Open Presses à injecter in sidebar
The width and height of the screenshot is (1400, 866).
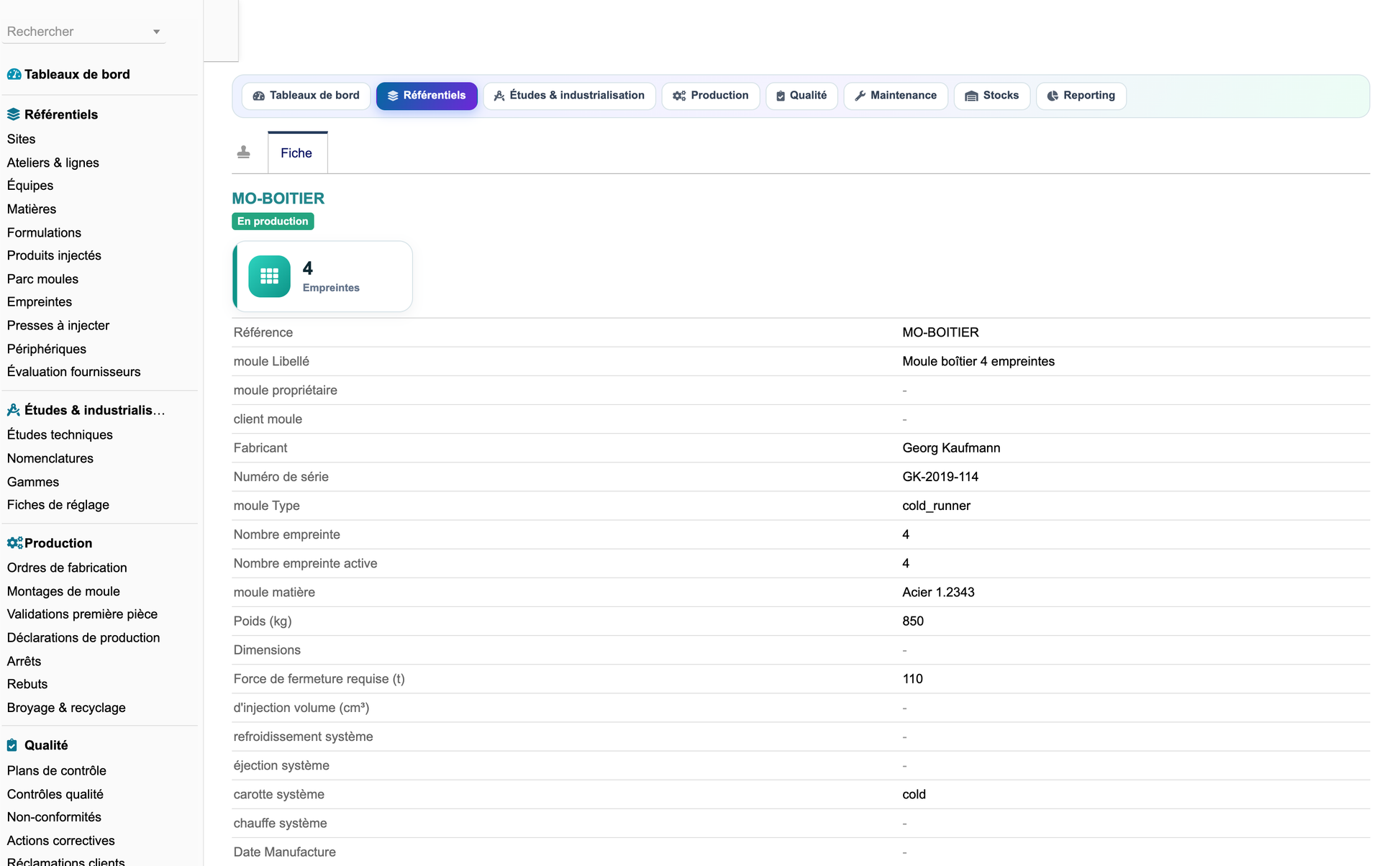[58, 325]
